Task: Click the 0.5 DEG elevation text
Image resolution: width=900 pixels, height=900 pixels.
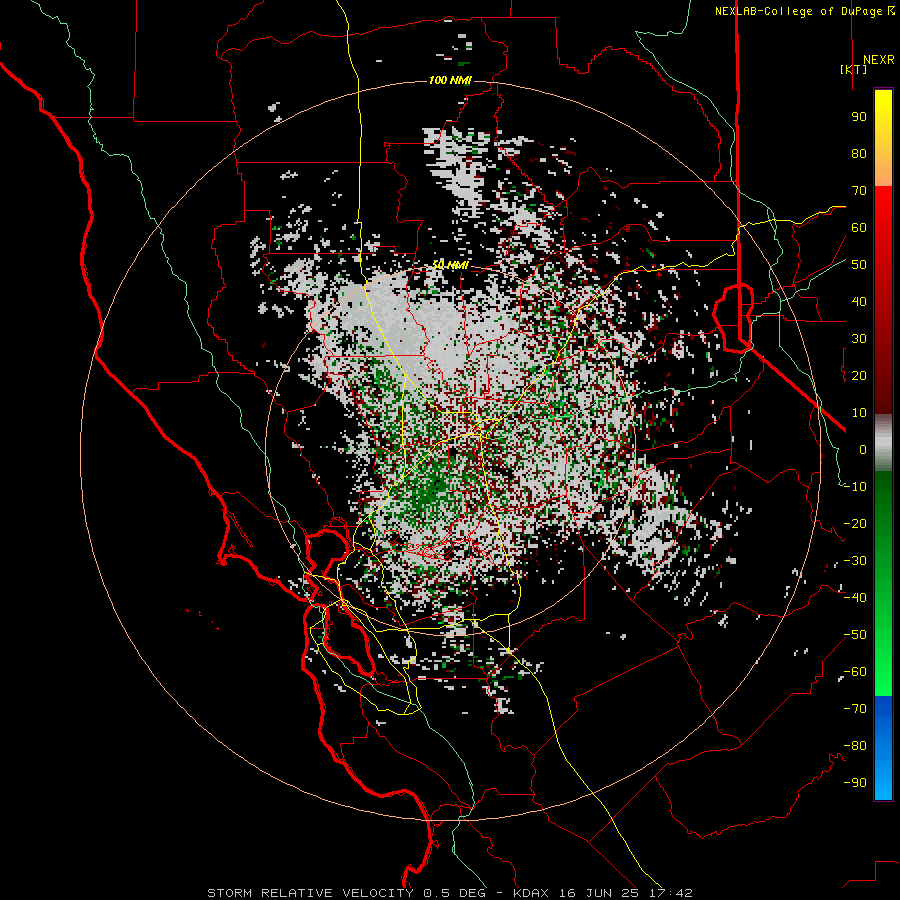Action: [x=455, y=893]
